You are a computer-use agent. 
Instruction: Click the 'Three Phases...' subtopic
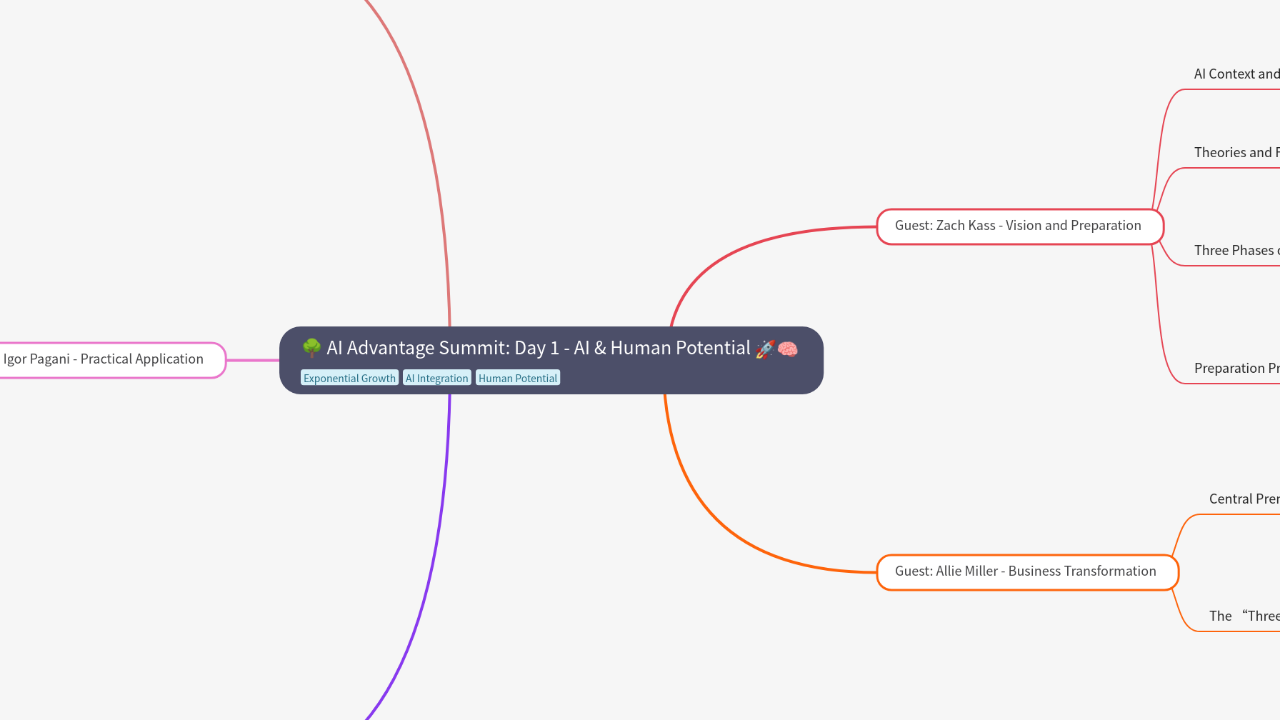(1236, 250)
